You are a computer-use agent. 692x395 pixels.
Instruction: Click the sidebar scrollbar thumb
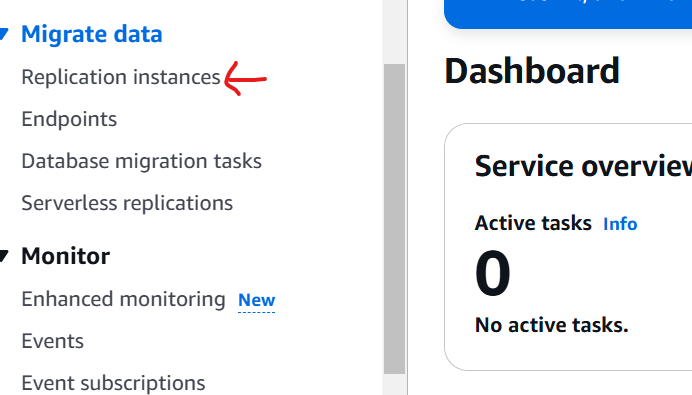coord(394,219)
